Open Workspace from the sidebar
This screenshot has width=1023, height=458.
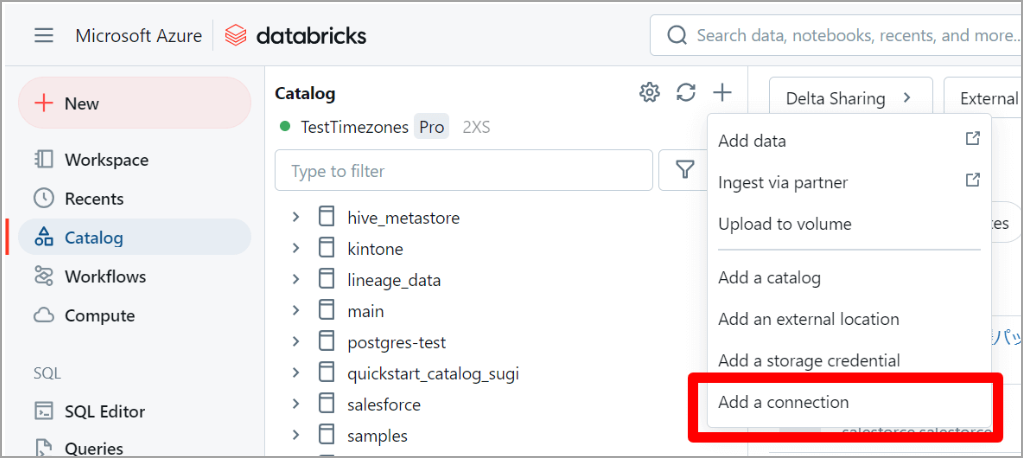click(x=106, y=160)
